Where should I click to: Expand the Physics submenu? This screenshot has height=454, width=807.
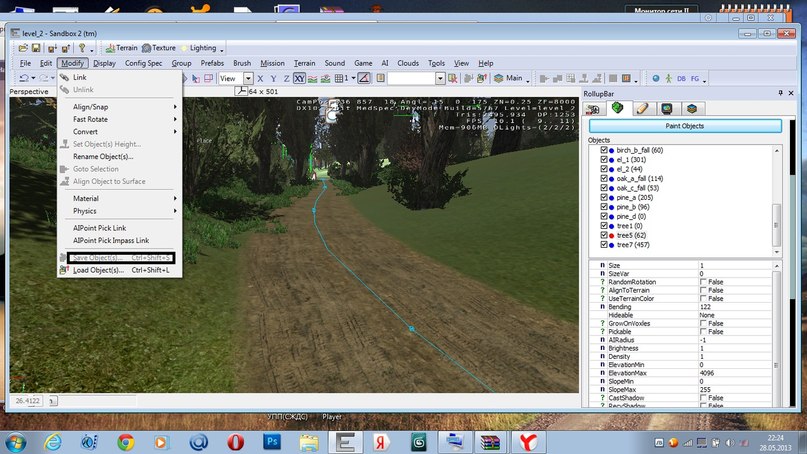click(x=119, y=211)
